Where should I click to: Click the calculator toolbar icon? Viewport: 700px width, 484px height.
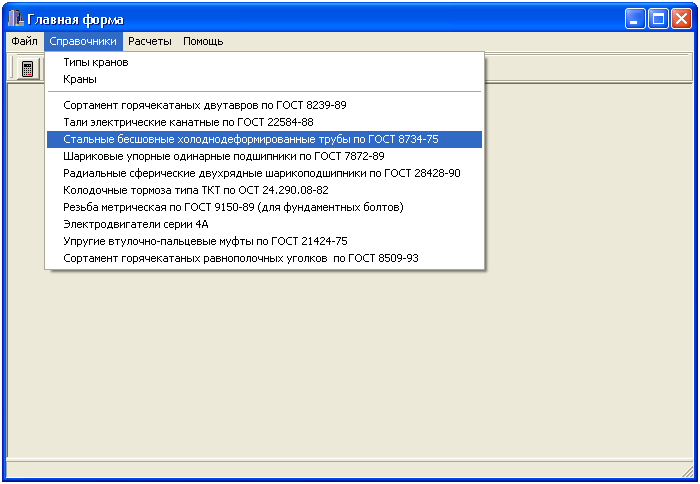point(27,69)
